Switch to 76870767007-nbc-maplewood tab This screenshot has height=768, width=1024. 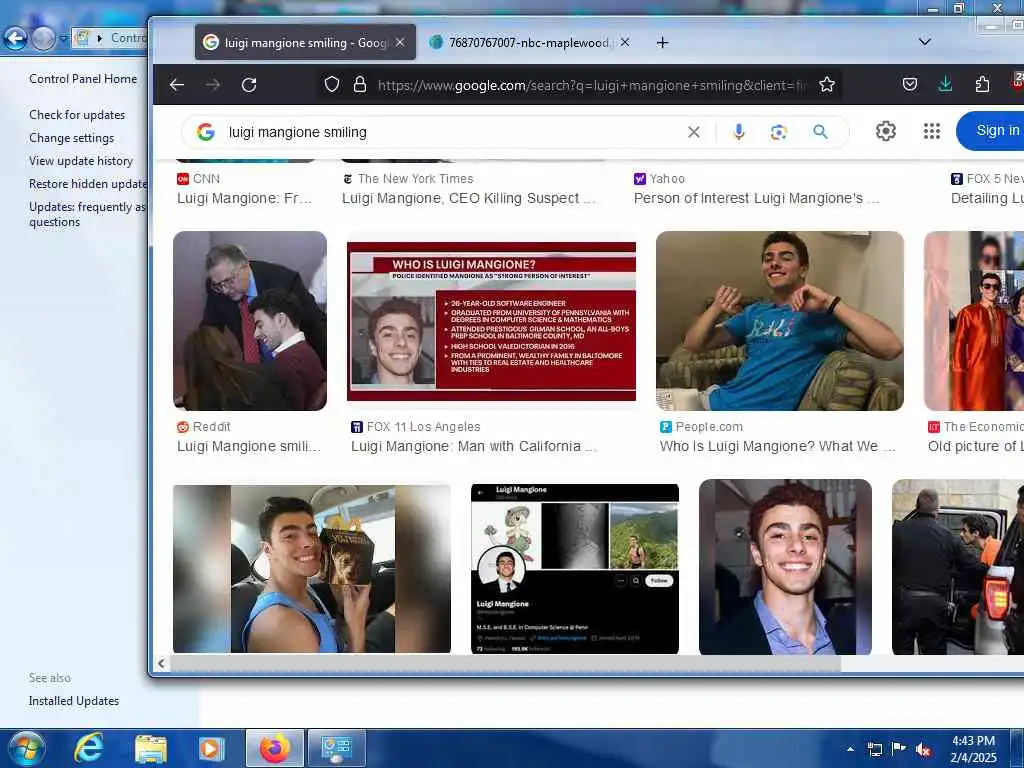pos(528,42)
